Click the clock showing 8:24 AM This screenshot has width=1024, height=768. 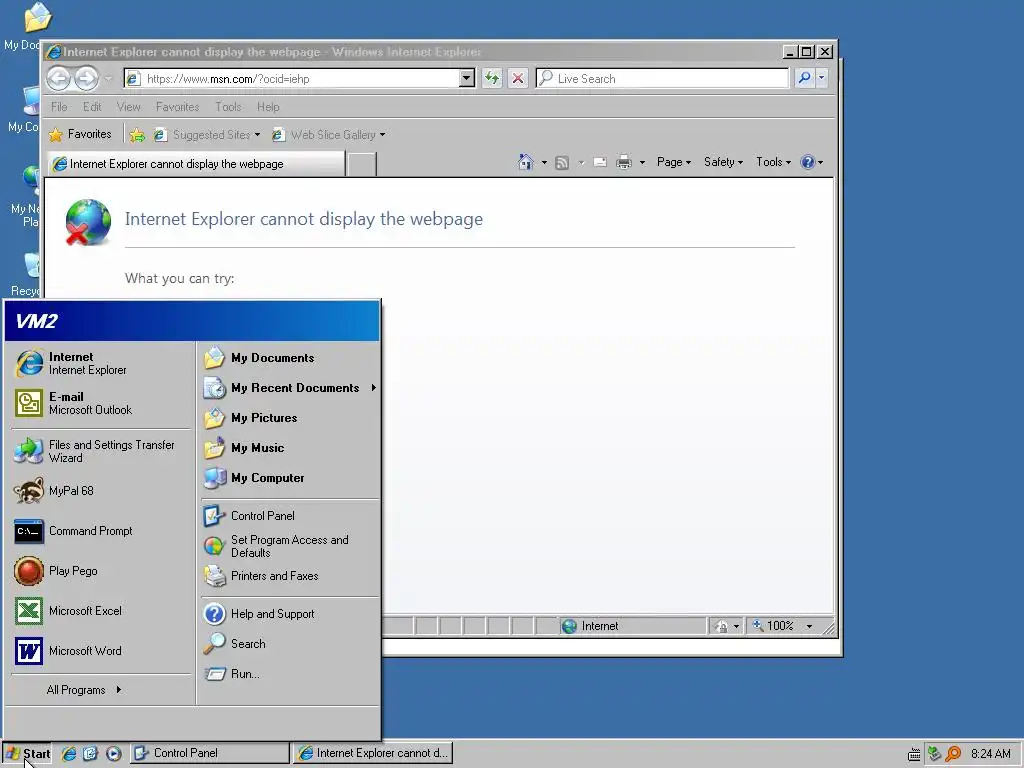(991, 754)
